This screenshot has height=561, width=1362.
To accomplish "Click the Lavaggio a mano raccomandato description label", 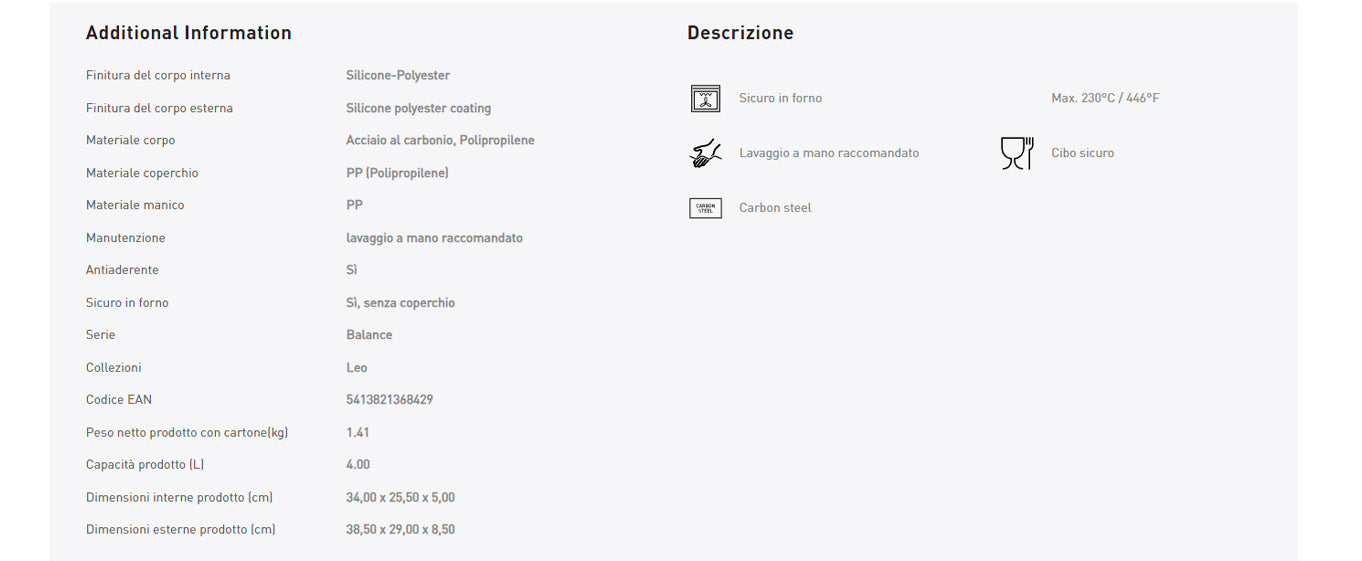I will click(x=828, y=153).
